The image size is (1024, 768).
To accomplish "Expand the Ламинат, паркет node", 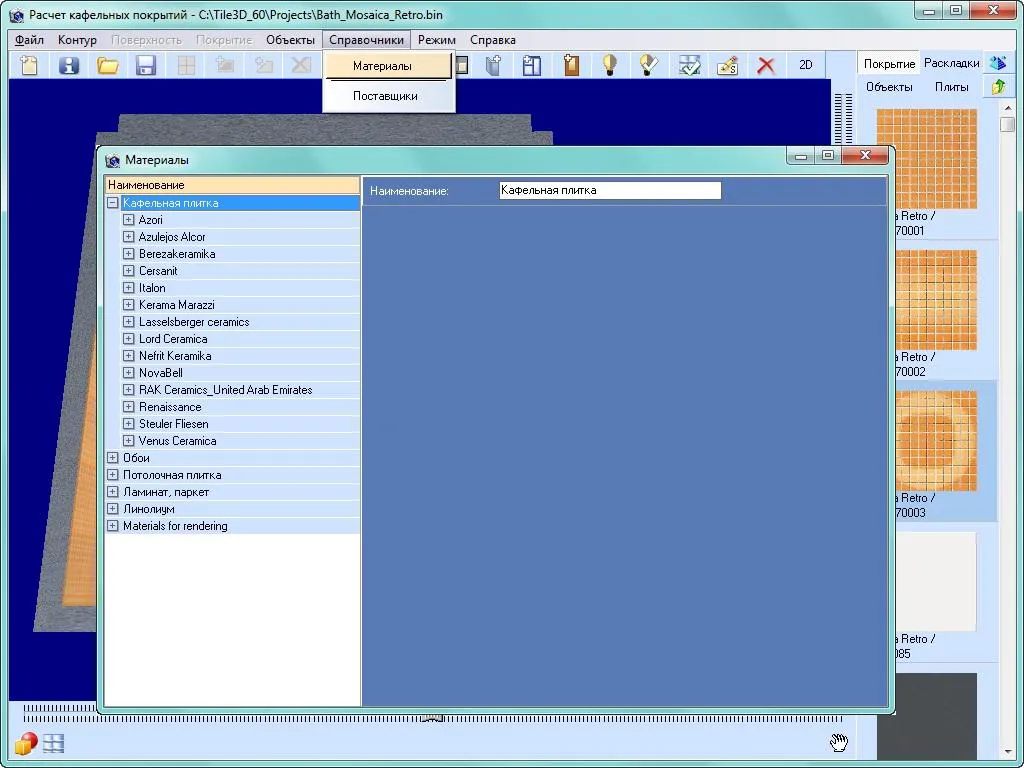I will tap(112, 492).
